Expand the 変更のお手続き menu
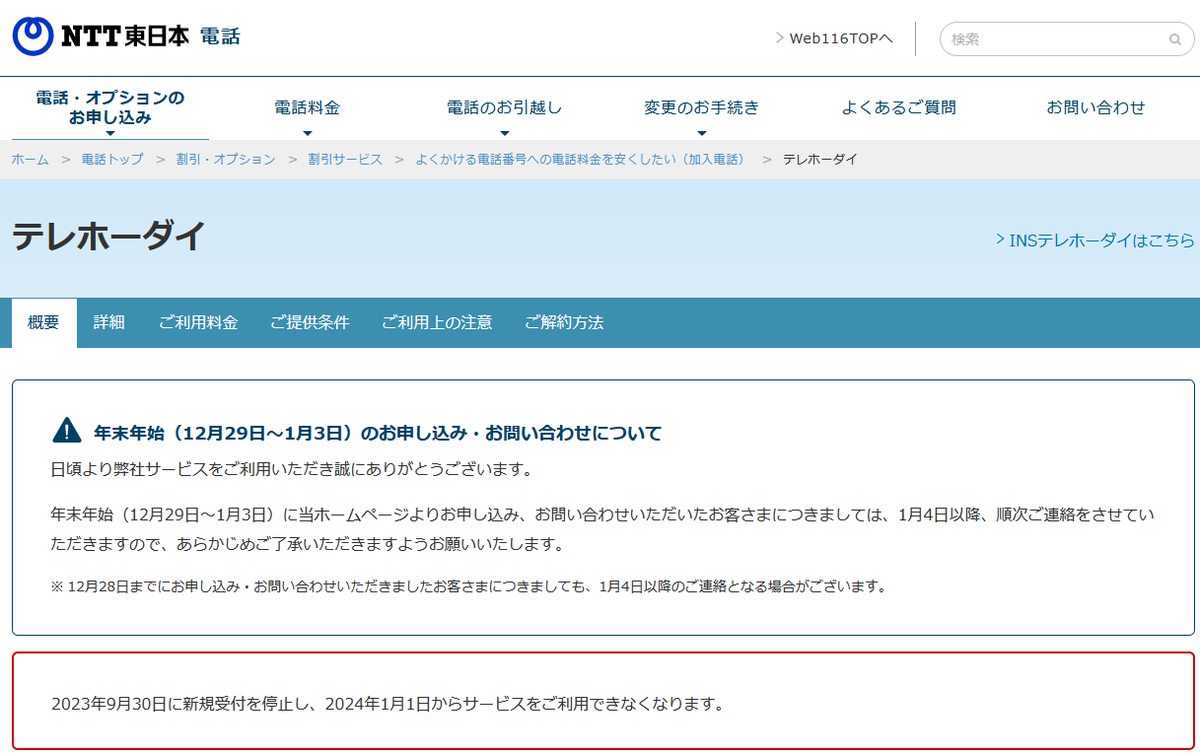The width and height of the screenshot is (1200, 754). pyautogui.click(x=701, y=108)
